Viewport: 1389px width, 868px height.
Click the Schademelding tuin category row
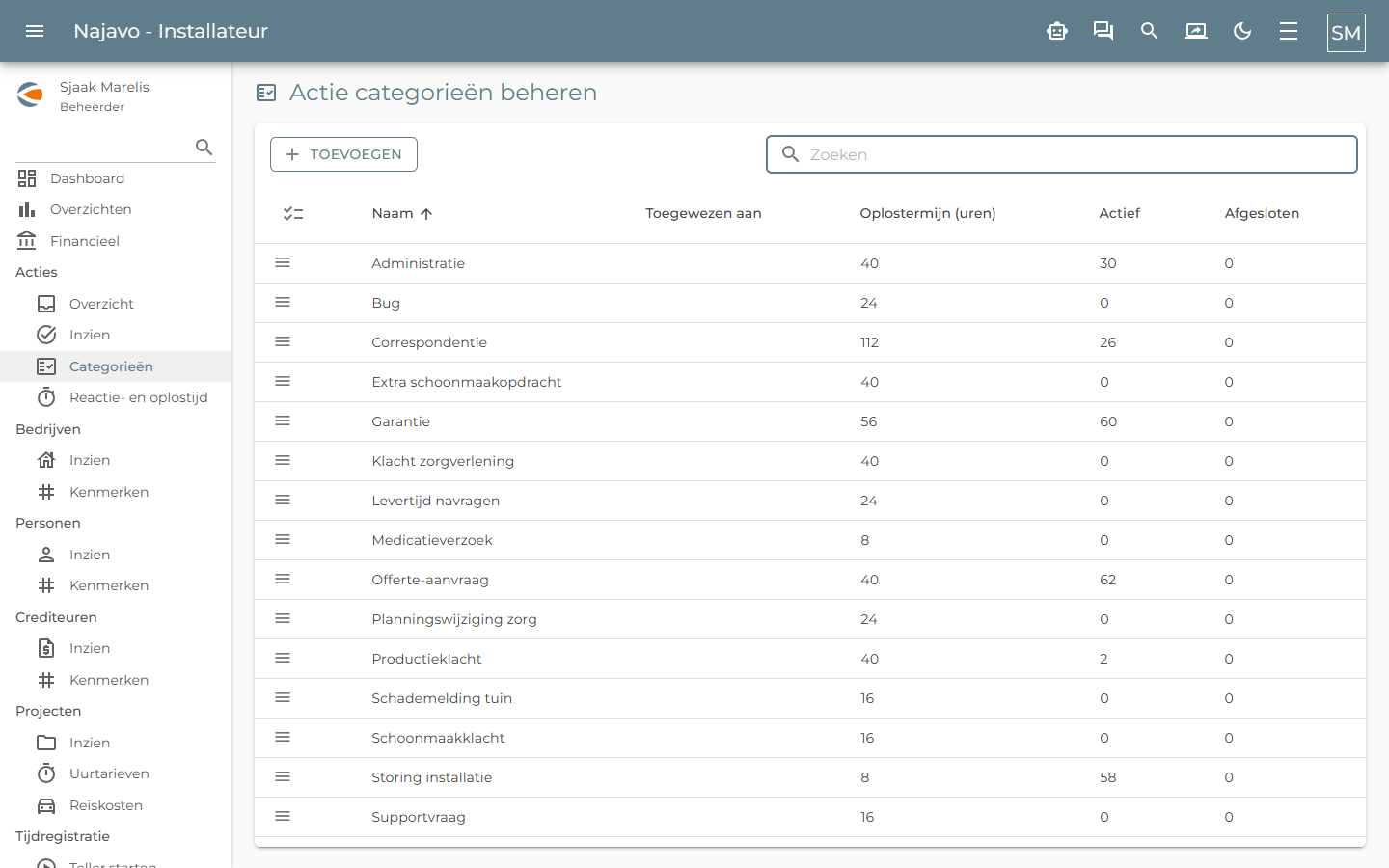(810, 698)
